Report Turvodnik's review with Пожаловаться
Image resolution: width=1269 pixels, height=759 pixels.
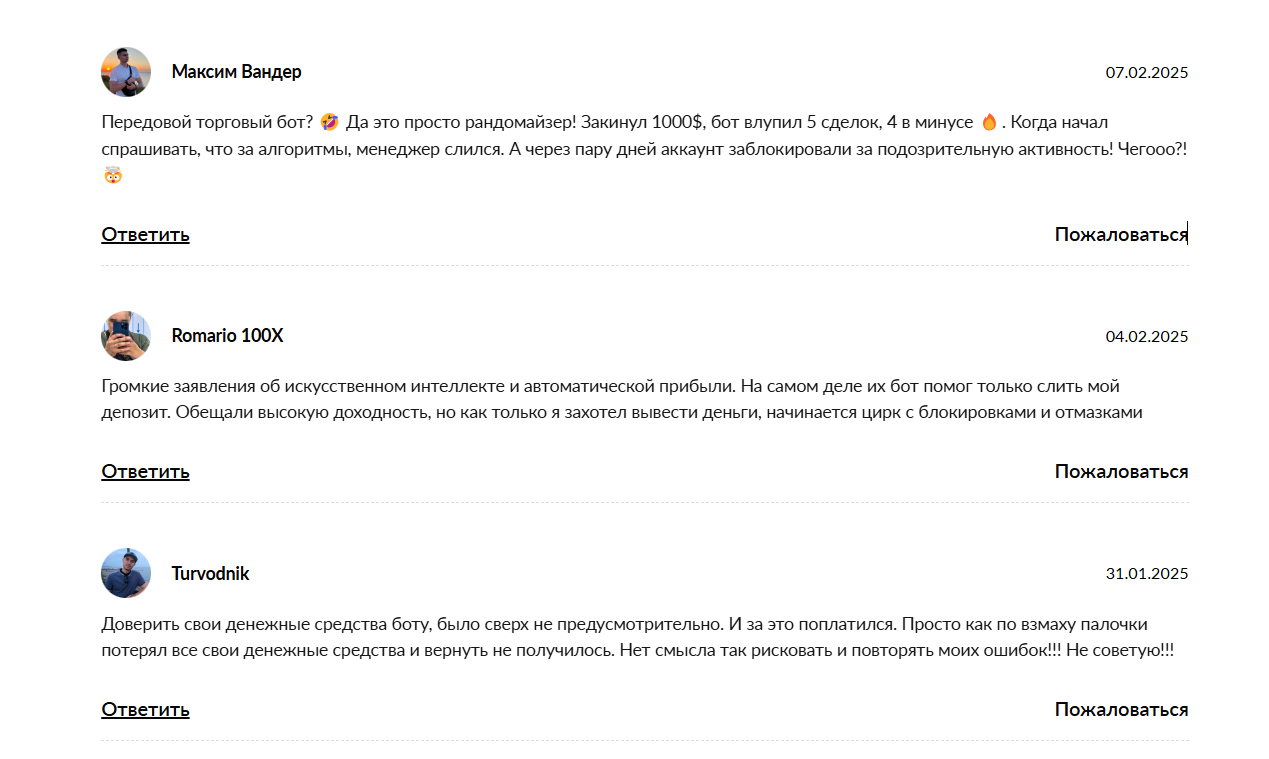1121,709
